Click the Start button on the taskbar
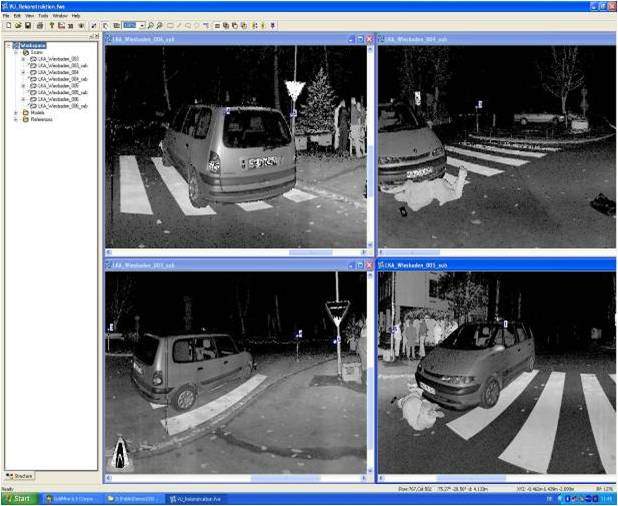Image resolution: width=618 pixels, height=506 pixels. tap(19, 499)
